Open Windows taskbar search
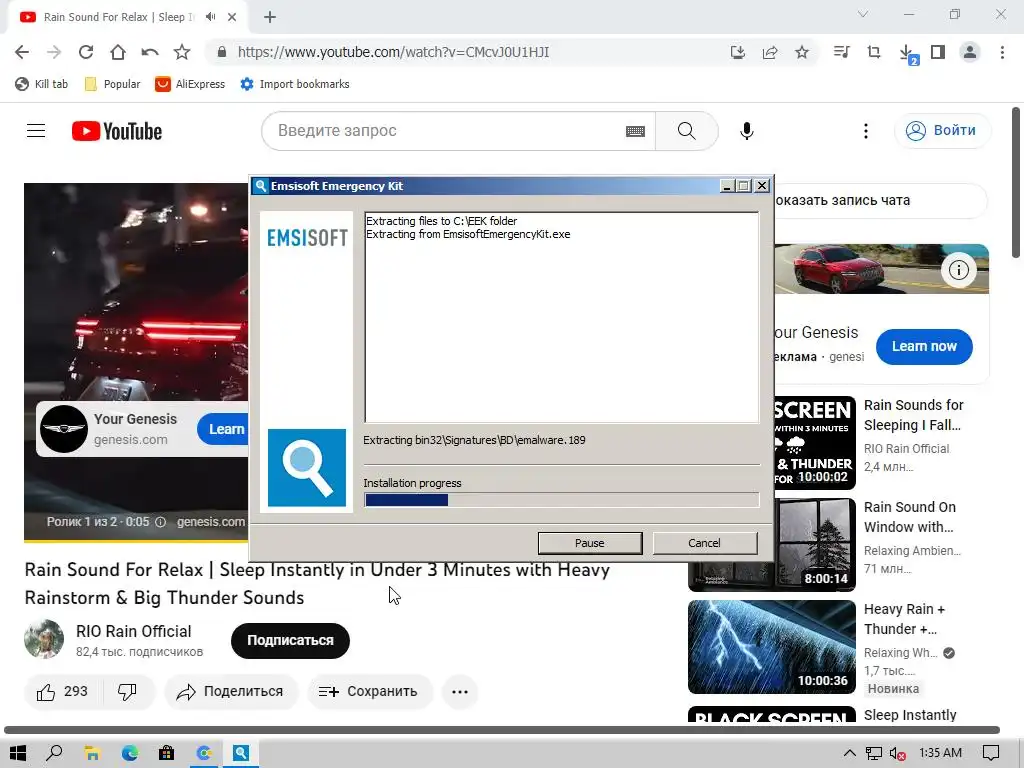Viewport: 1024px width, 768px height. tap(55, 753)
